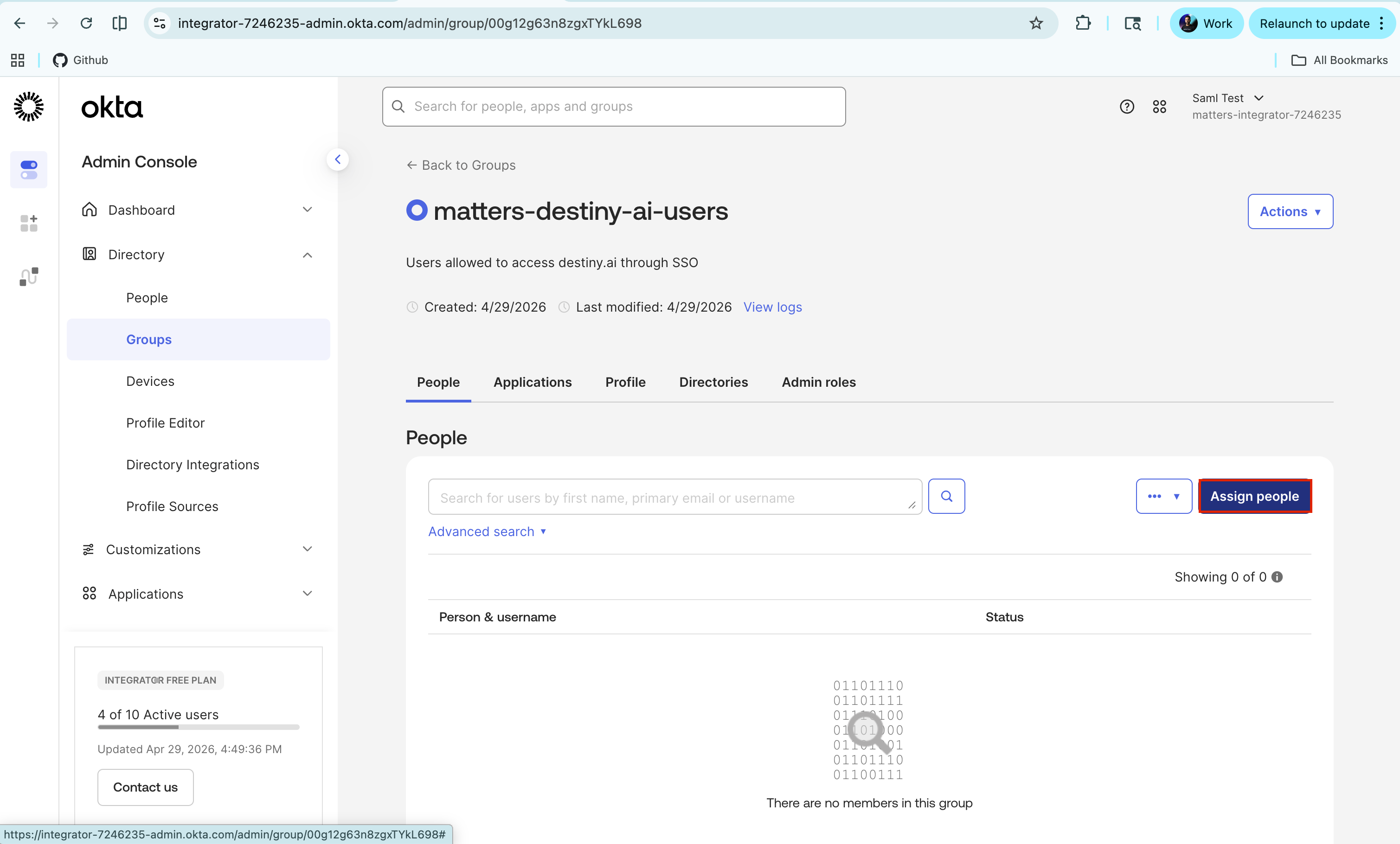Open the All Bookmarks folder
Viewport: 1400px width, 844px height.
point(1339,60)
